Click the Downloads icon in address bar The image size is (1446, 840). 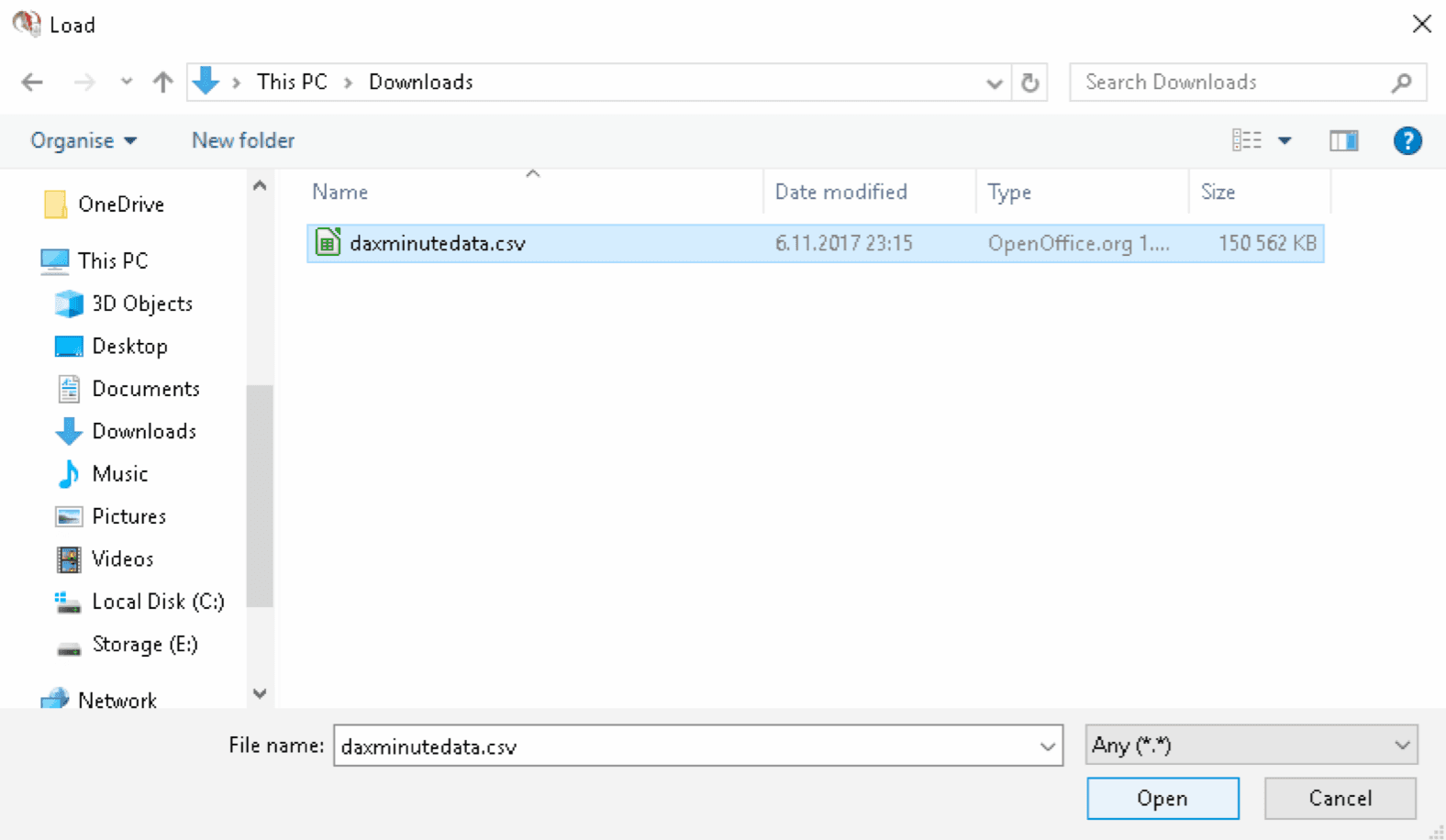click(x=206, y=82)
